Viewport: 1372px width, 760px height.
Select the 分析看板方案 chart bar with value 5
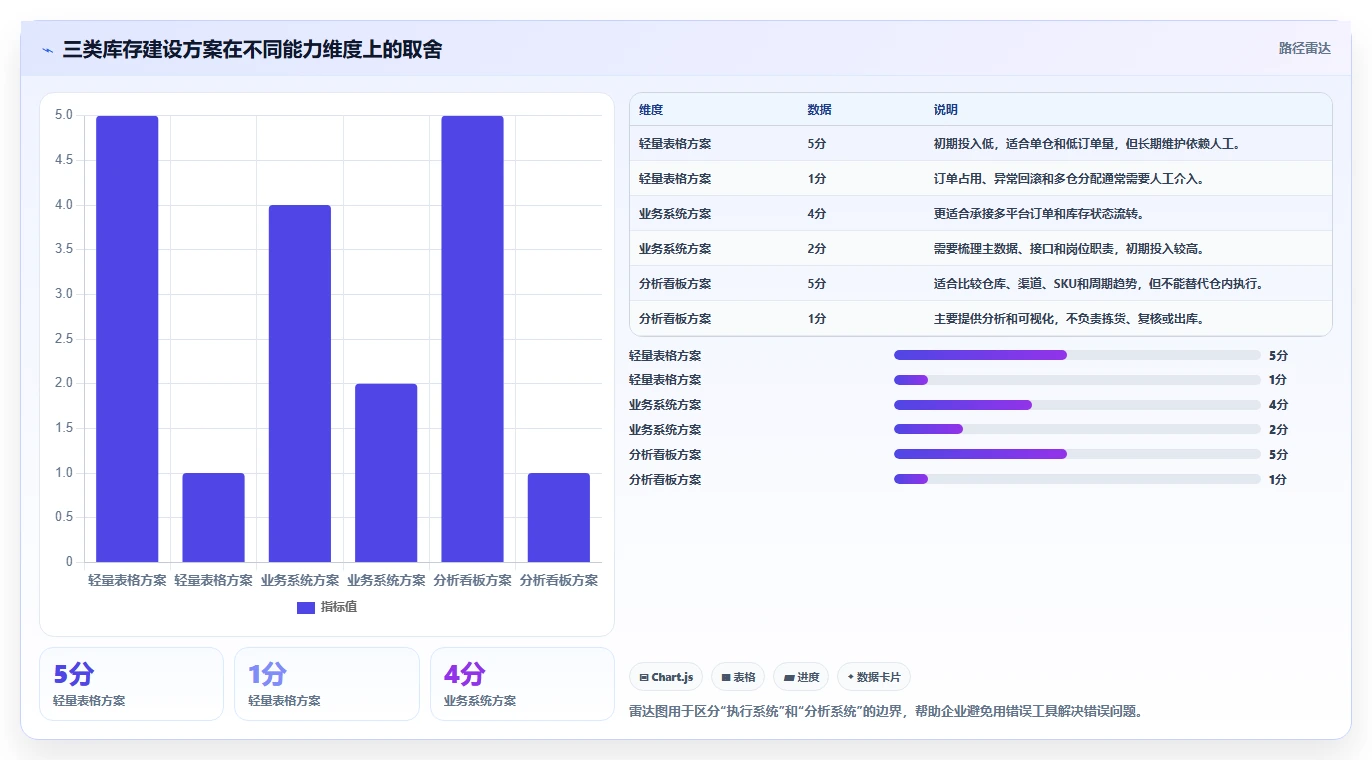(x=472, y=339)
